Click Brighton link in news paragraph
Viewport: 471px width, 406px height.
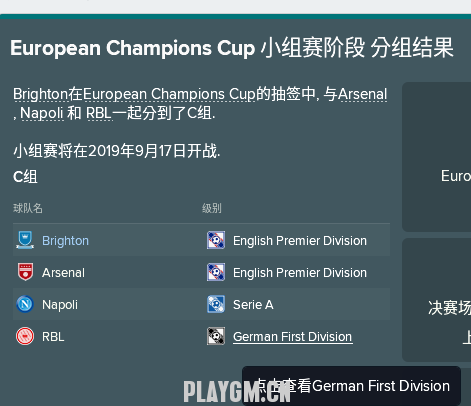[x=40, y=94]
